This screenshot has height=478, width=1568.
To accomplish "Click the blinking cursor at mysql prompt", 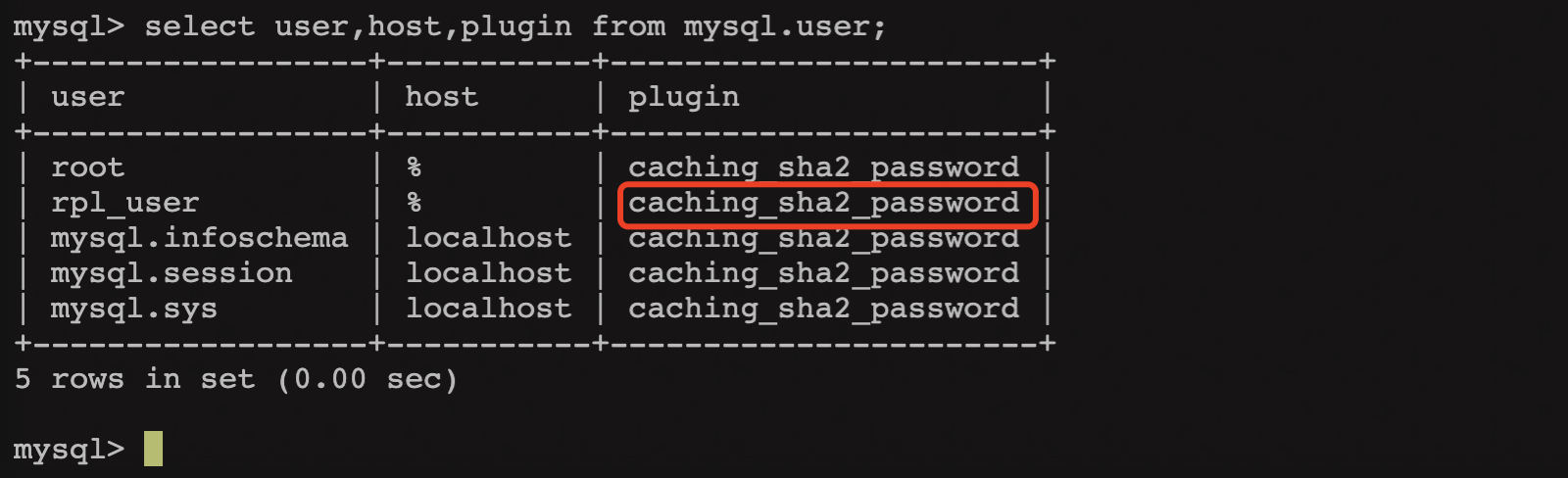I will coord(153,449).
